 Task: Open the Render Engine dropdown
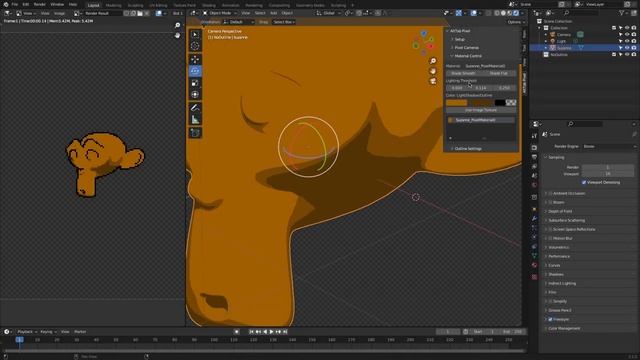[609, 147]
